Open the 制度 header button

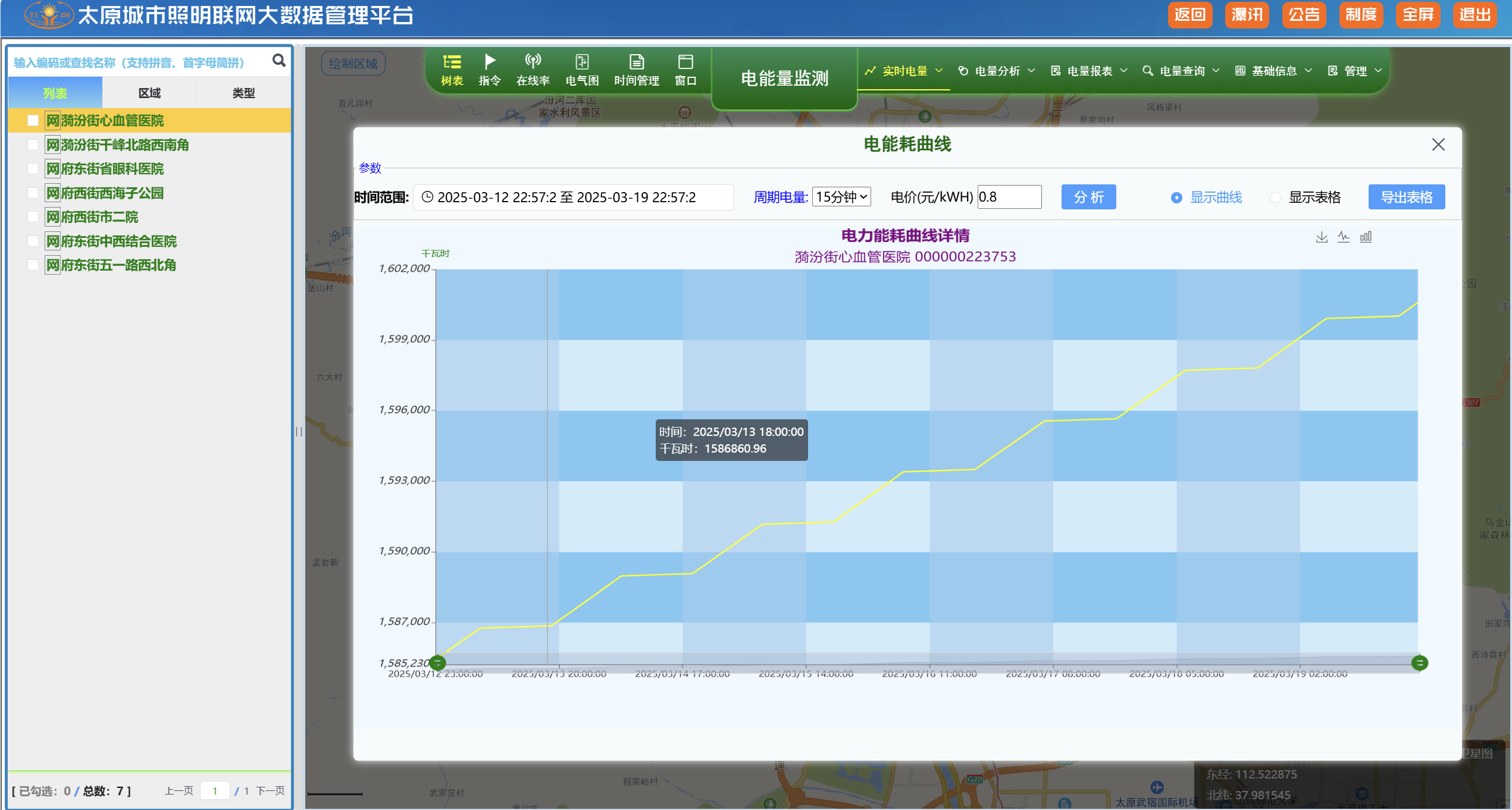coord(1361,15)
